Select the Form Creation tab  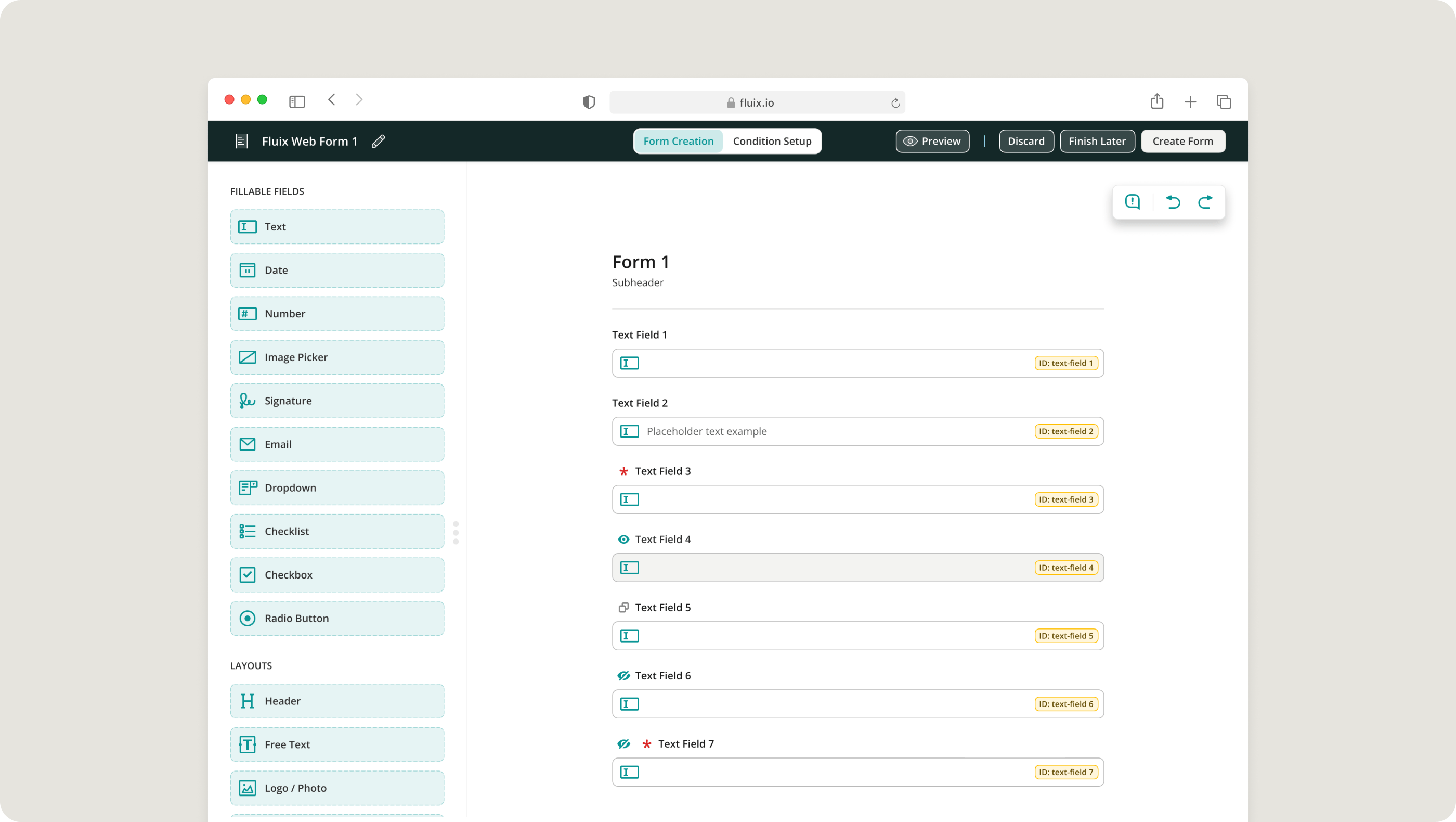pyautogui.click(x=678, y=142)
